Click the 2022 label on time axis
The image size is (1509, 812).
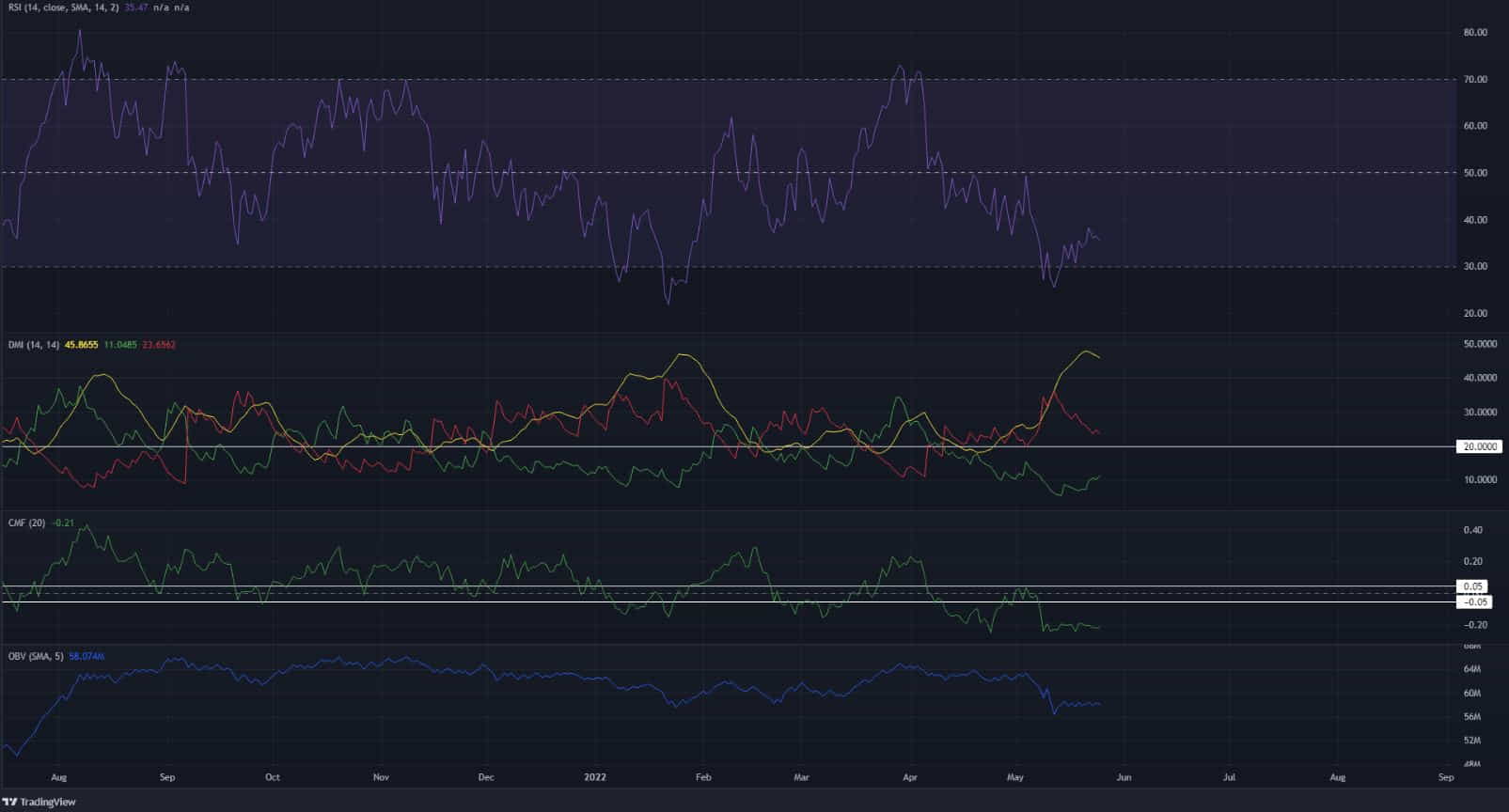[595, 777]
